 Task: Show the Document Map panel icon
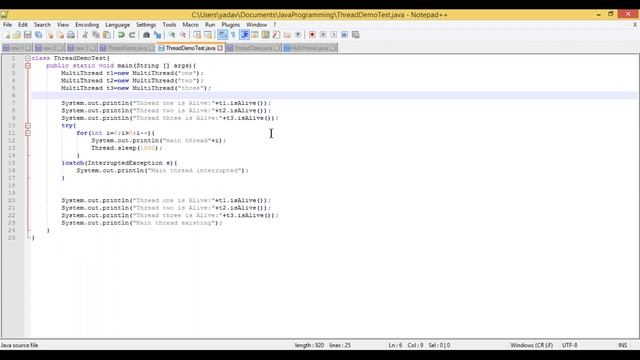(x=266, y=35)
